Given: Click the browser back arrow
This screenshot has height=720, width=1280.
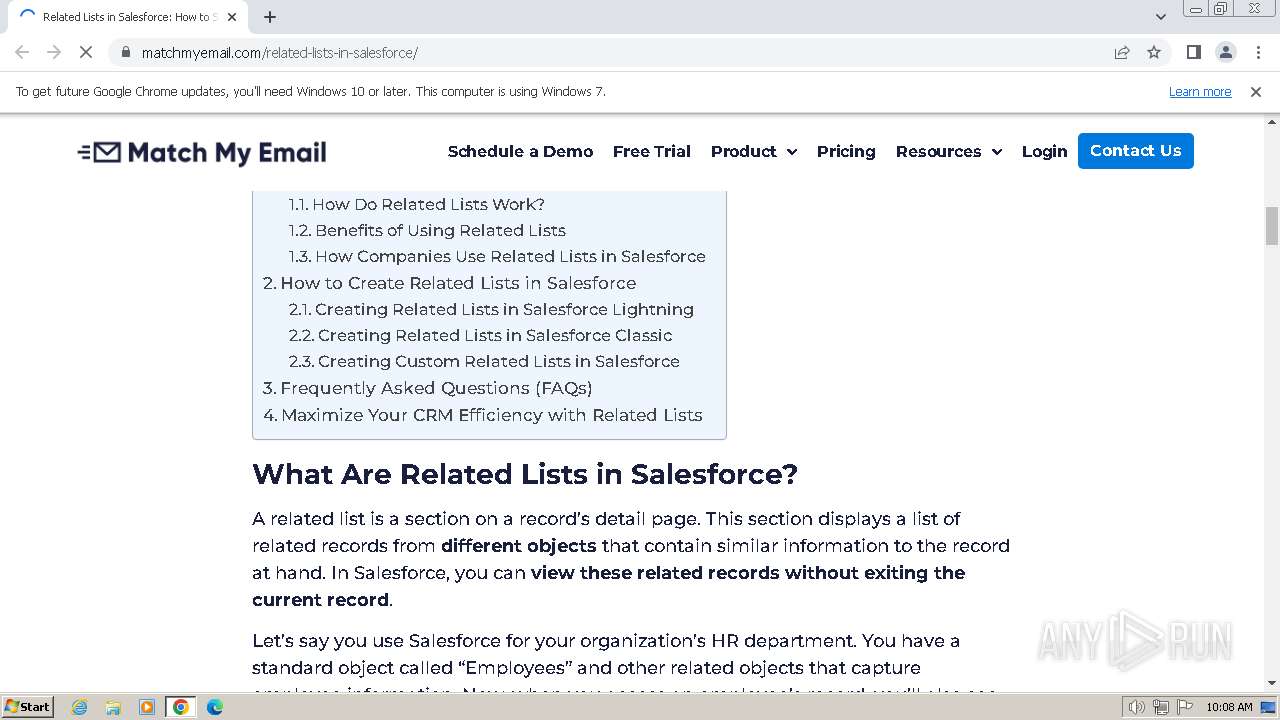Looking at the screenshot, I should (22, 52).
